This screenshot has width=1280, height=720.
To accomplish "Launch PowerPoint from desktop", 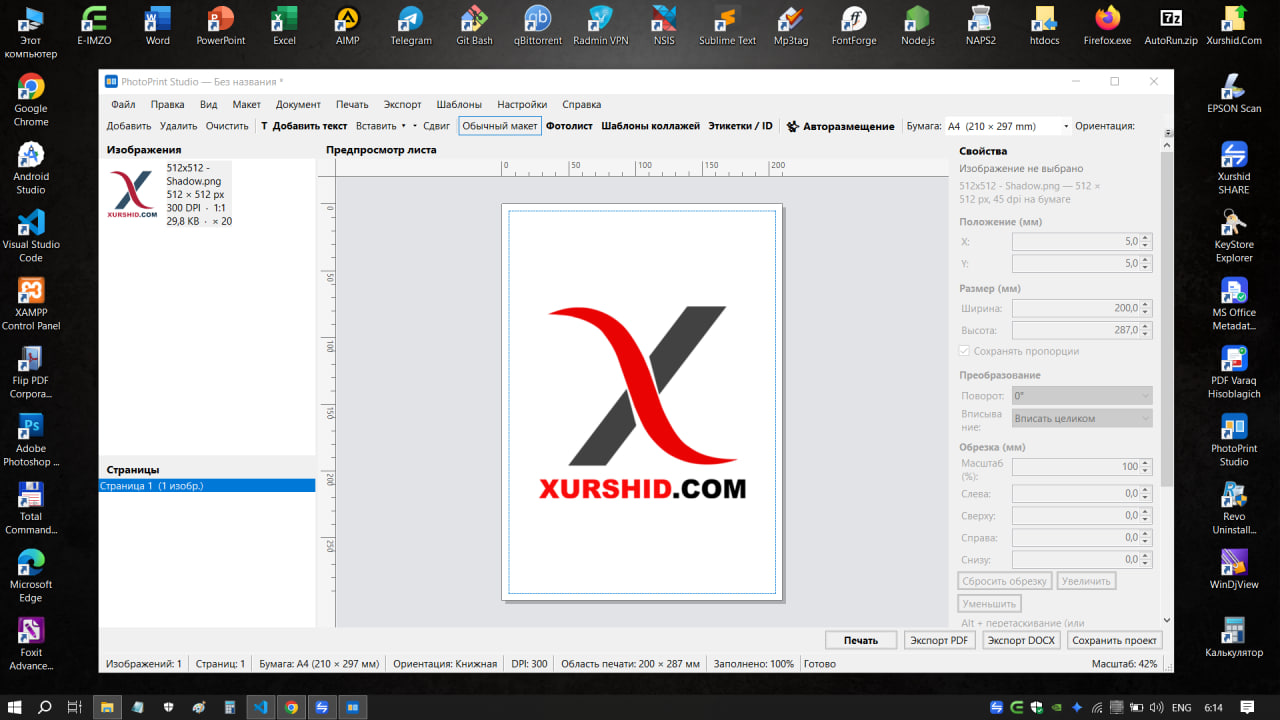I will tap(221, 25).
